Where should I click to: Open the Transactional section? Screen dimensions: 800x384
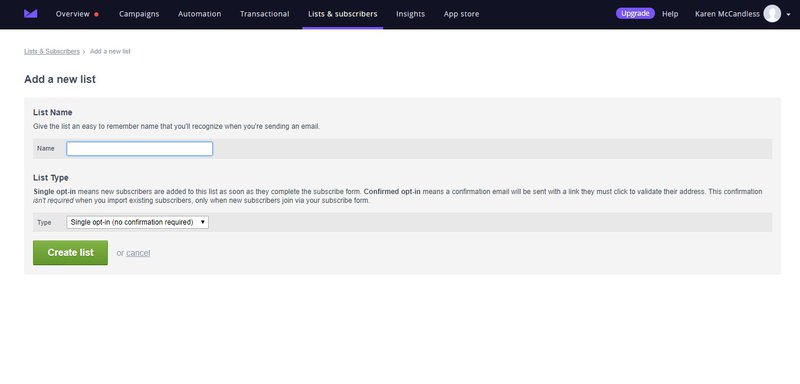point(264,14)
